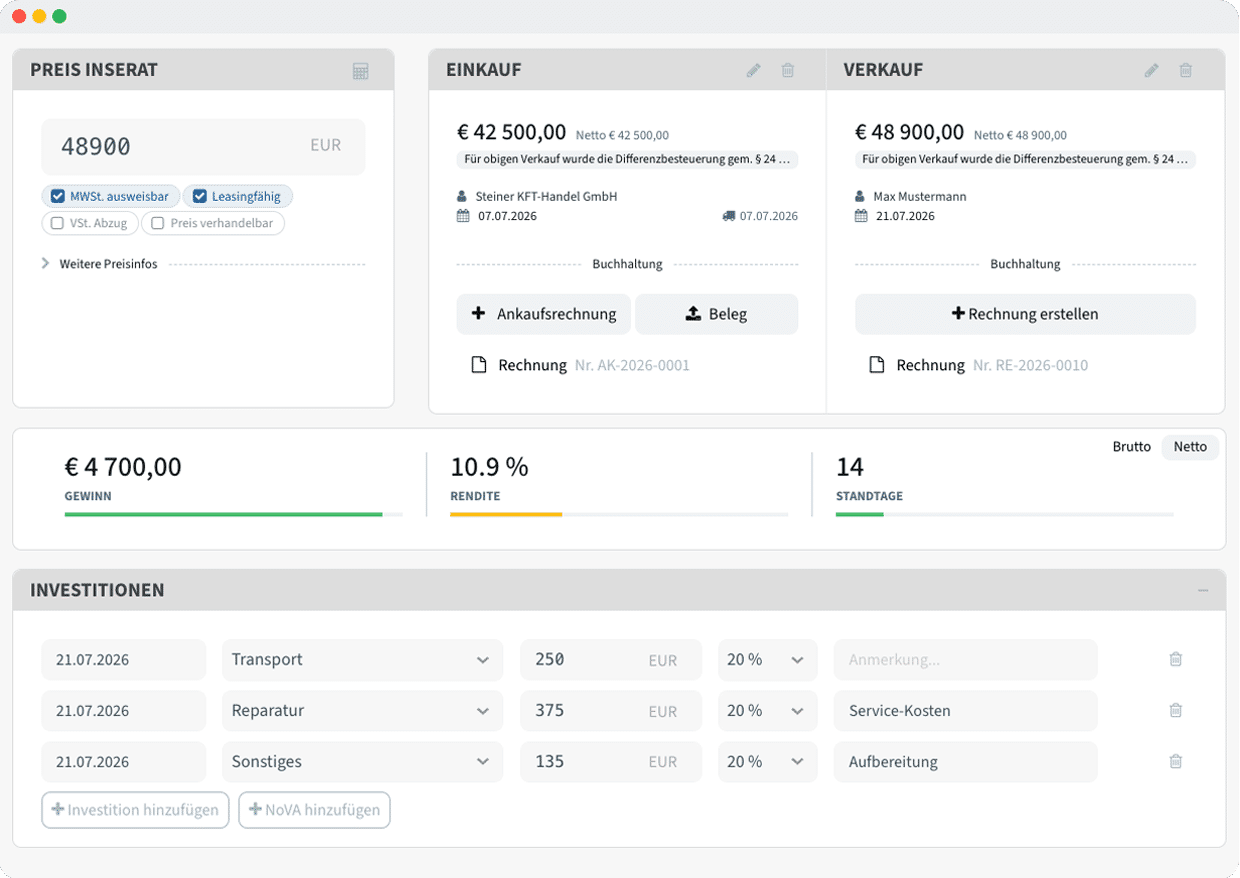Switch profit view to Netto
Screen dimensions: 1240x878
[x=1190, y=447]
